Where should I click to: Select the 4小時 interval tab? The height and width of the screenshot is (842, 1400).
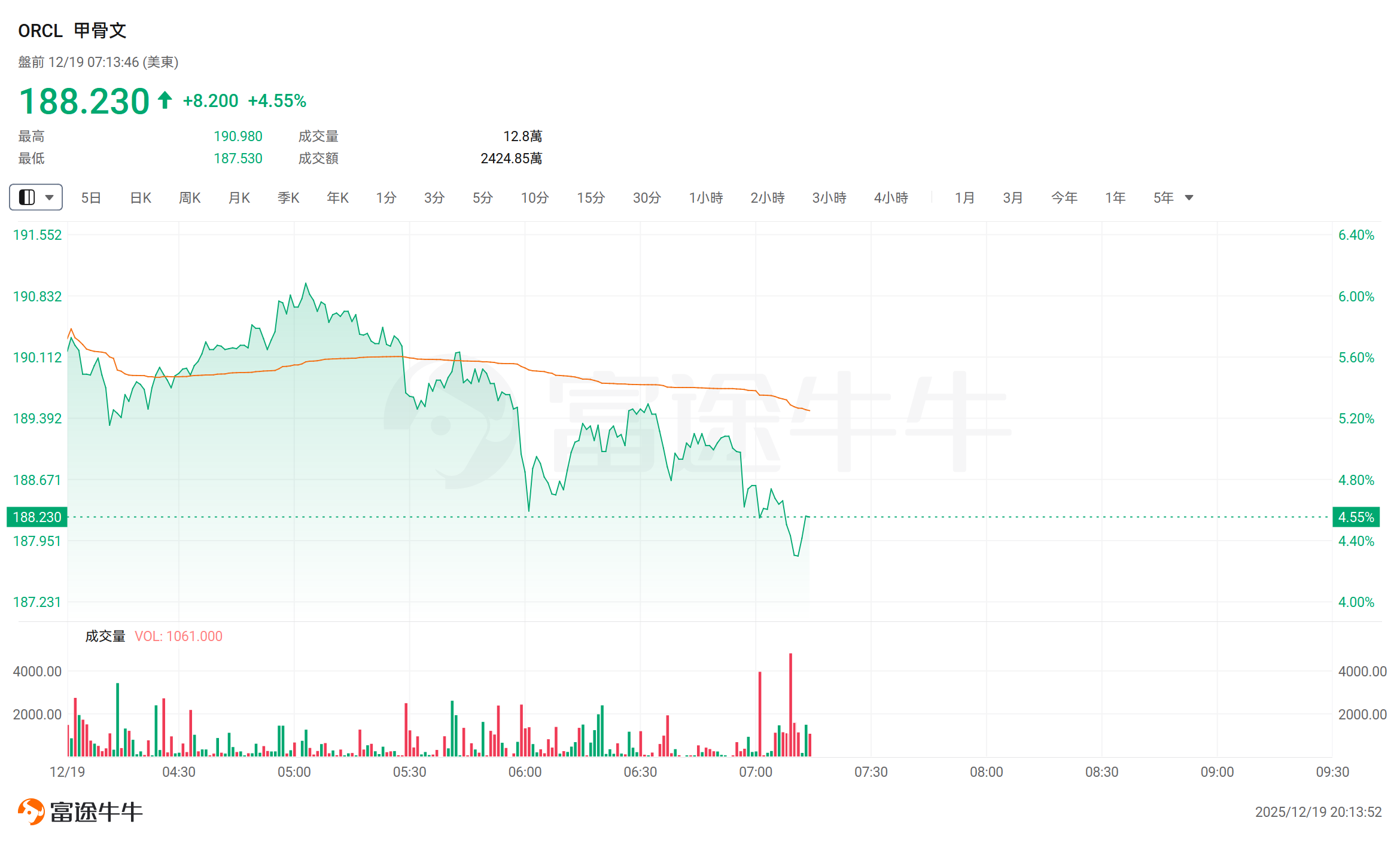click(891, 198)
